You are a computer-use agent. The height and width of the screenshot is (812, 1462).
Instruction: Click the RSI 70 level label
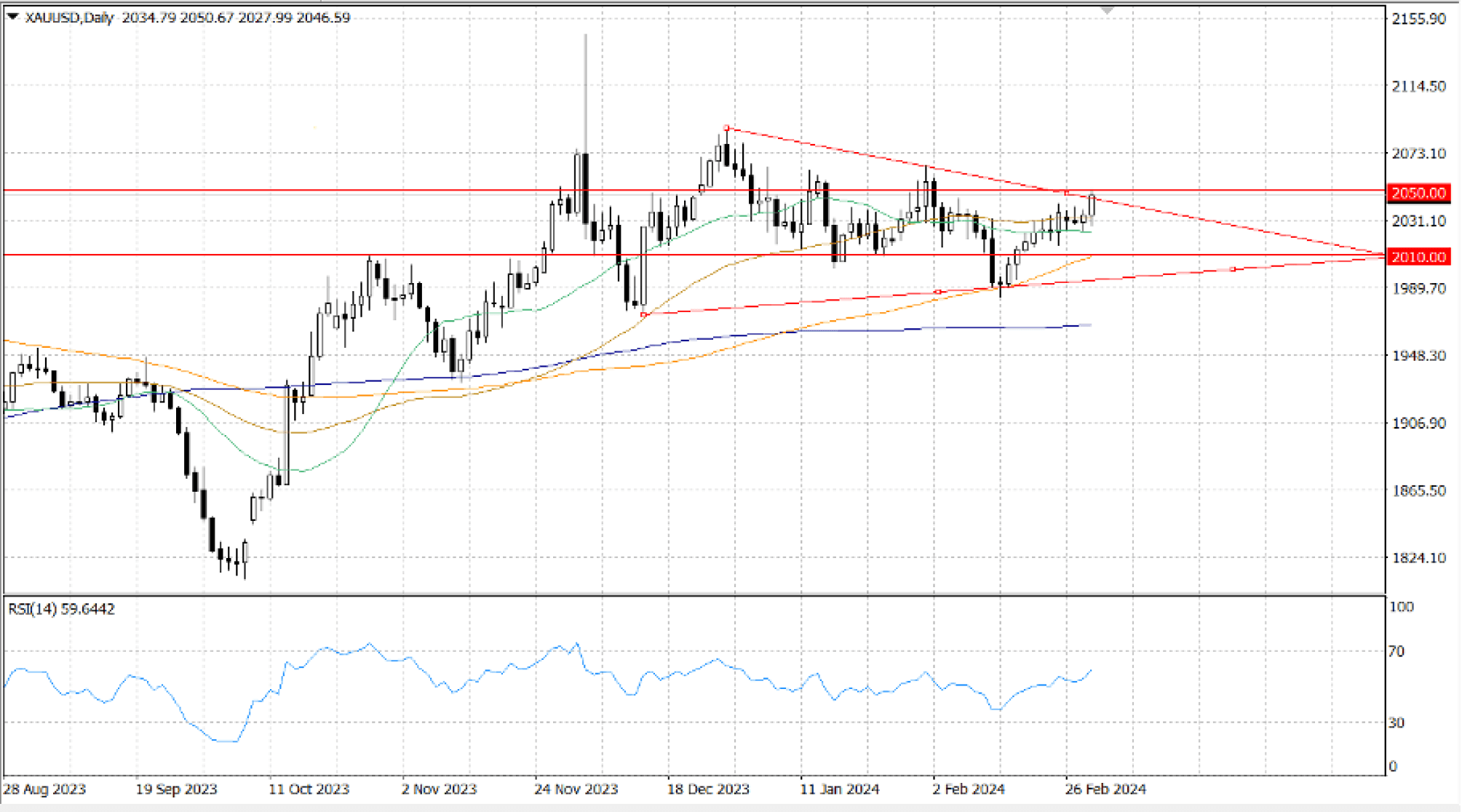pyautogui.click(x=1396, y=651)
